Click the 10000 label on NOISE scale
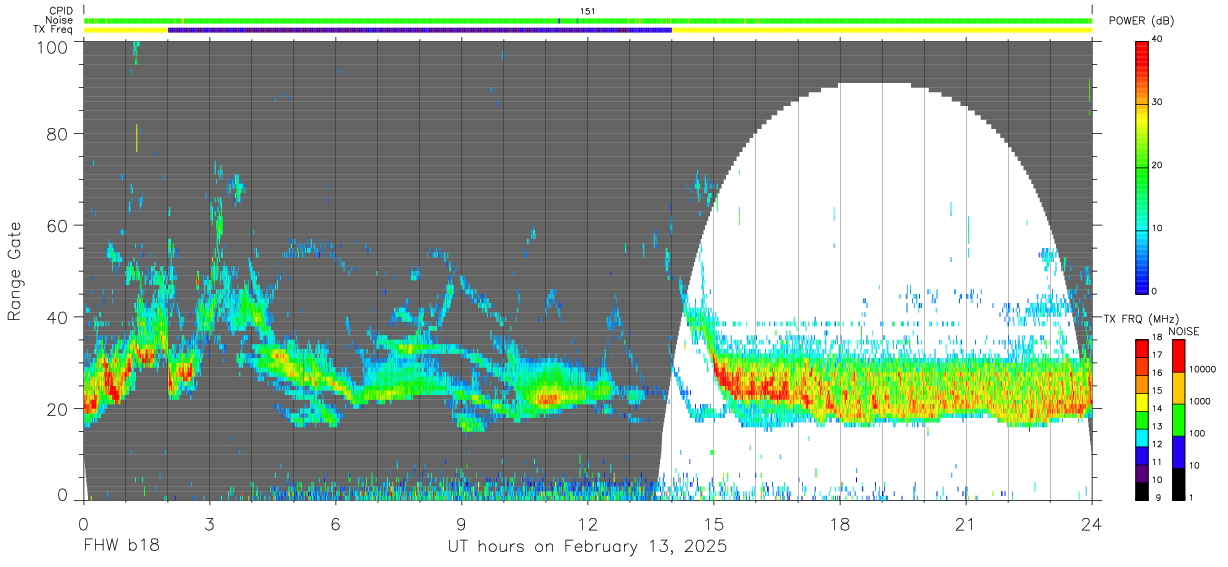The height and width of the screenshot is (567, 1228). [1204, 370]
